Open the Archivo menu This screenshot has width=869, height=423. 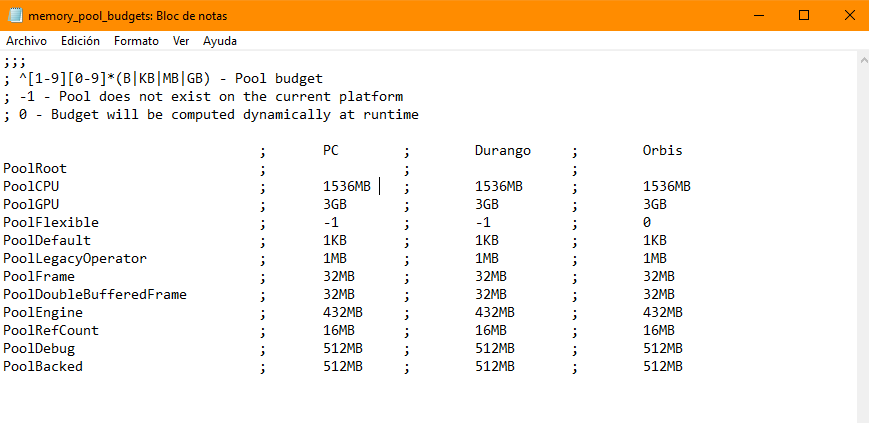[x=26, y=41]
